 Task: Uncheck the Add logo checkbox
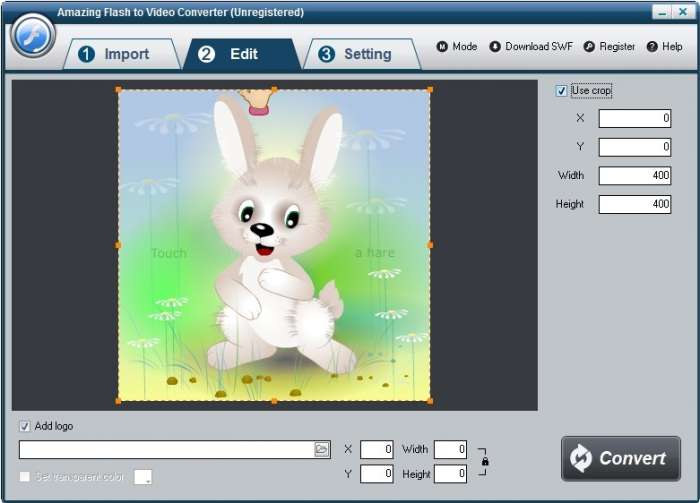point(25,426)
